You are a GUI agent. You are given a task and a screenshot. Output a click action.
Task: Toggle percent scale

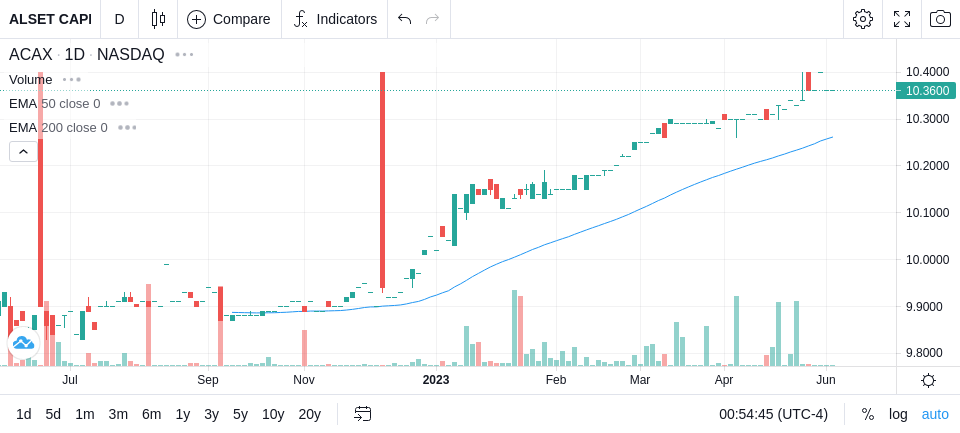(x=868, y=415)
